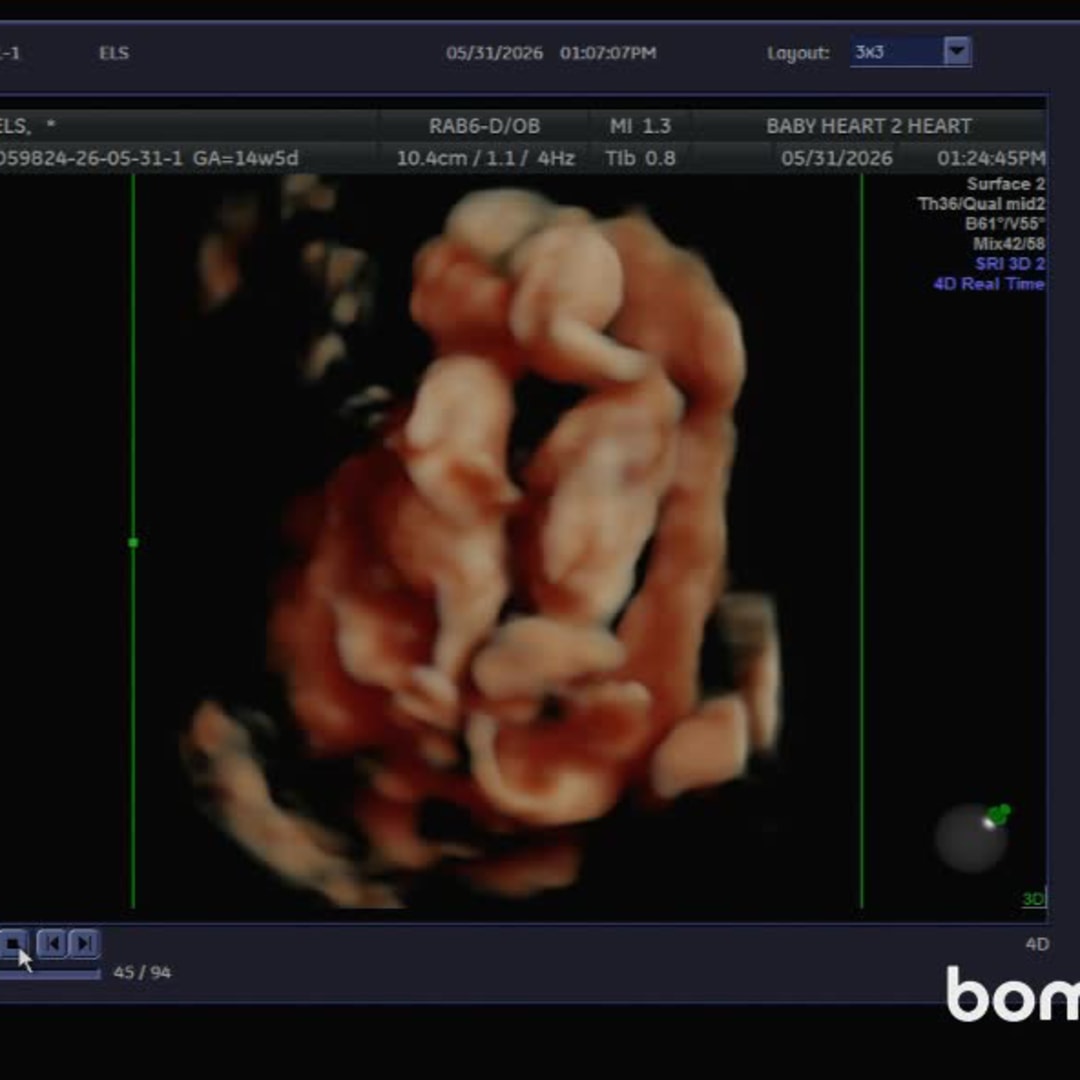Click the right green ROI boundary line

point(862,541)
